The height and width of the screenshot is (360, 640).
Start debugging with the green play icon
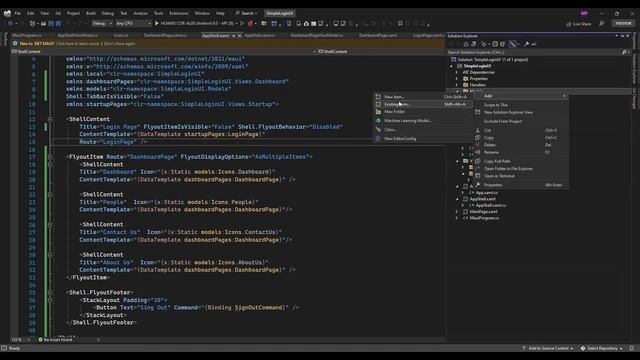pyautogui.click(x=157, y=24)
